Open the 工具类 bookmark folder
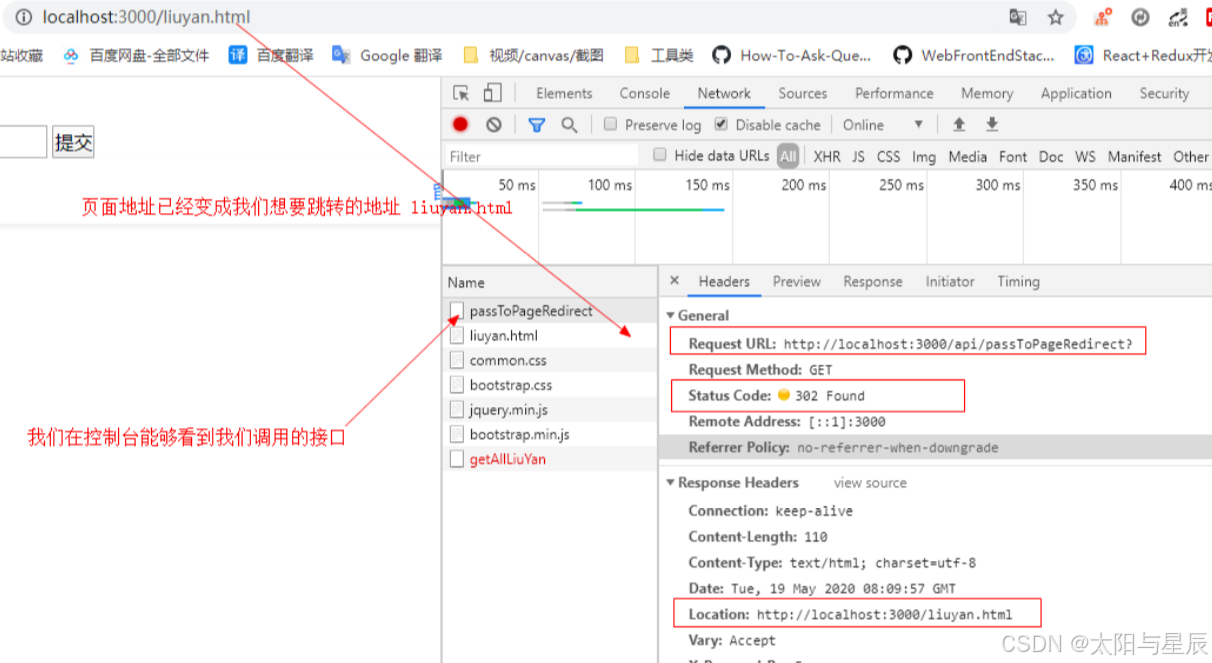Image resolution: width=1212 pixels, height=663 pixels. 659,55
